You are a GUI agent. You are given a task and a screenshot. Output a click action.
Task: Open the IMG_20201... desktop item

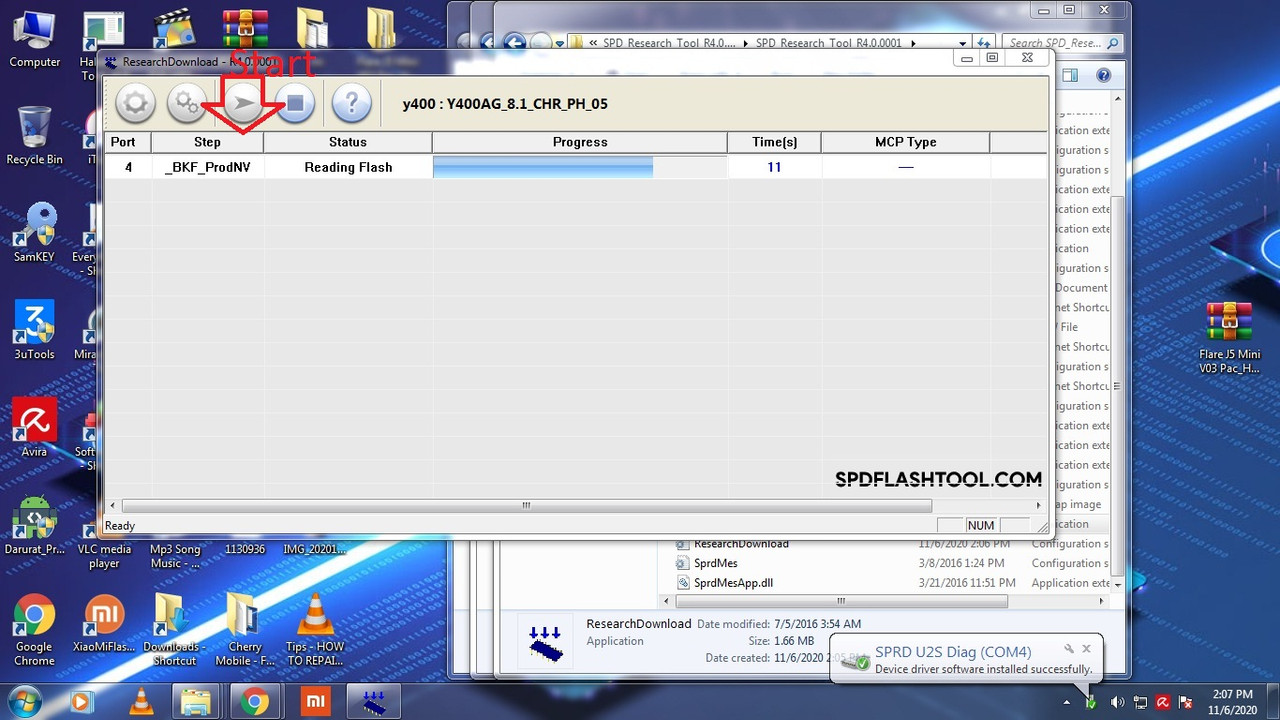pyautogui.click(x=314, y=550)
